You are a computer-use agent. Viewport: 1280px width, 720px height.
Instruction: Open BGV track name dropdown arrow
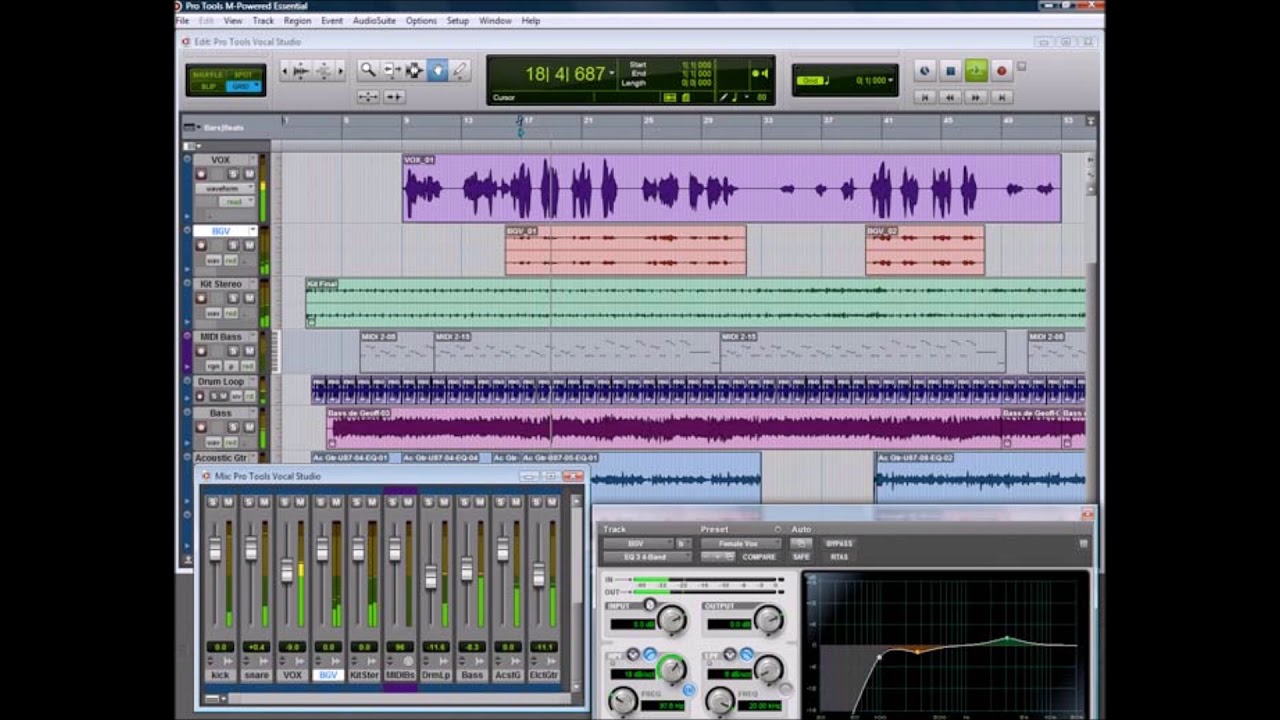click(x=252, y=231)
